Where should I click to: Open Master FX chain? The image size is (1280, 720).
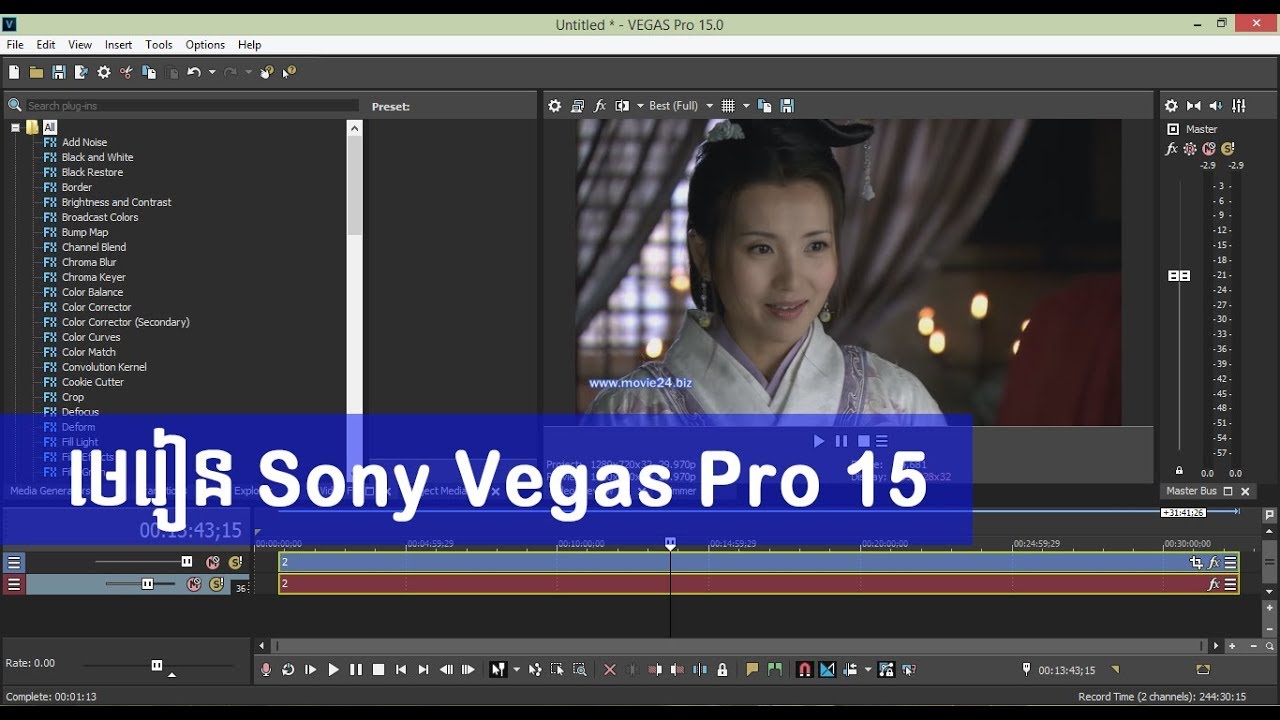pos(1172,149)
